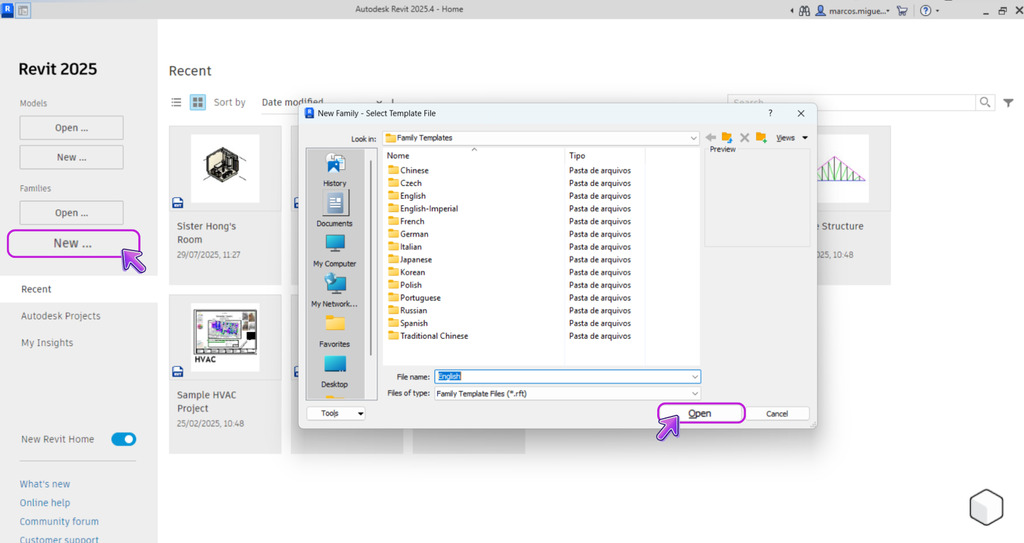Click the Revit application logo icon

click(7, 10)
